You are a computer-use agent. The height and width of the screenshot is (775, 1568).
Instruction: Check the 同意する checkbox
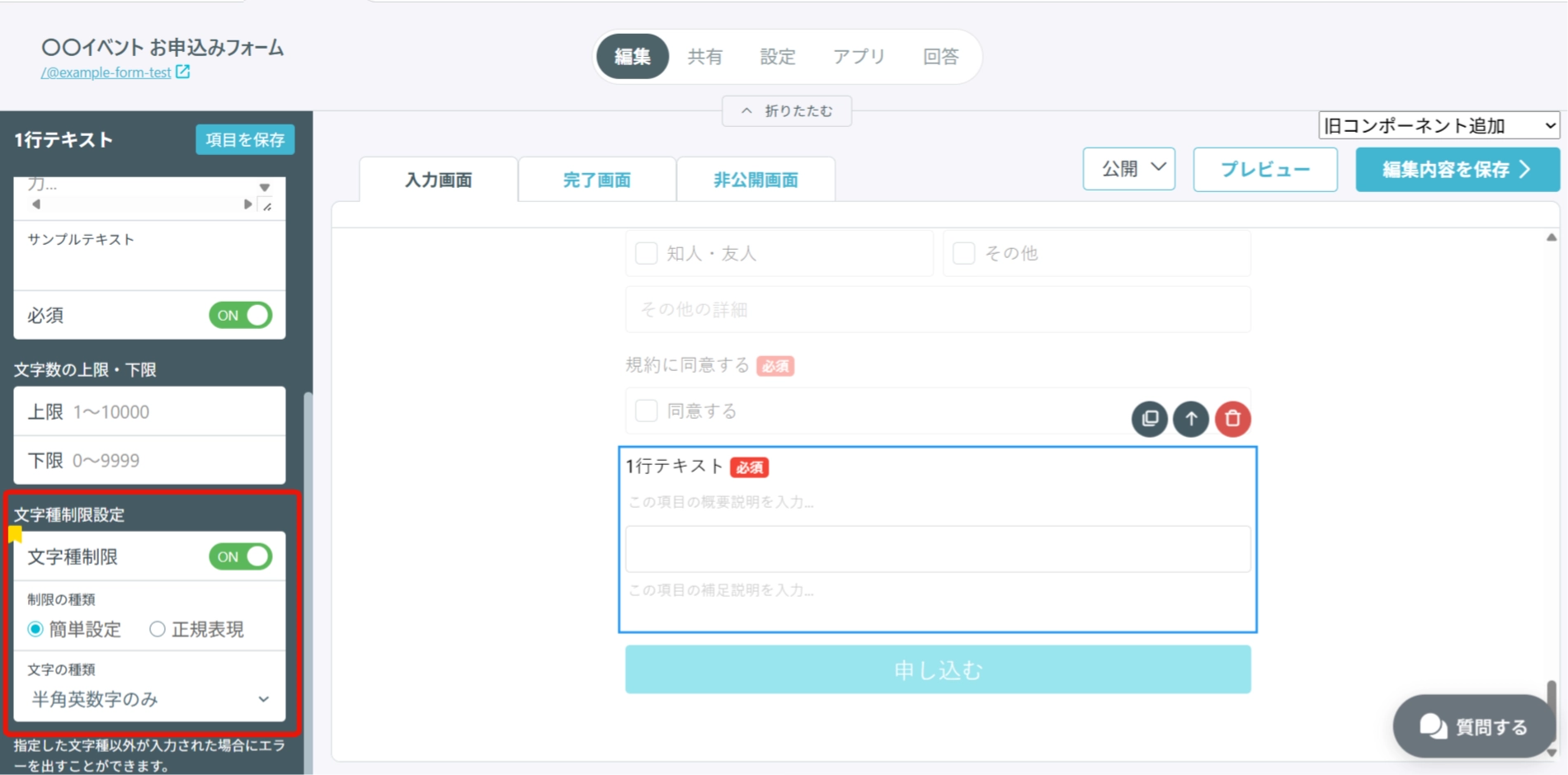(x=647, y=411)
